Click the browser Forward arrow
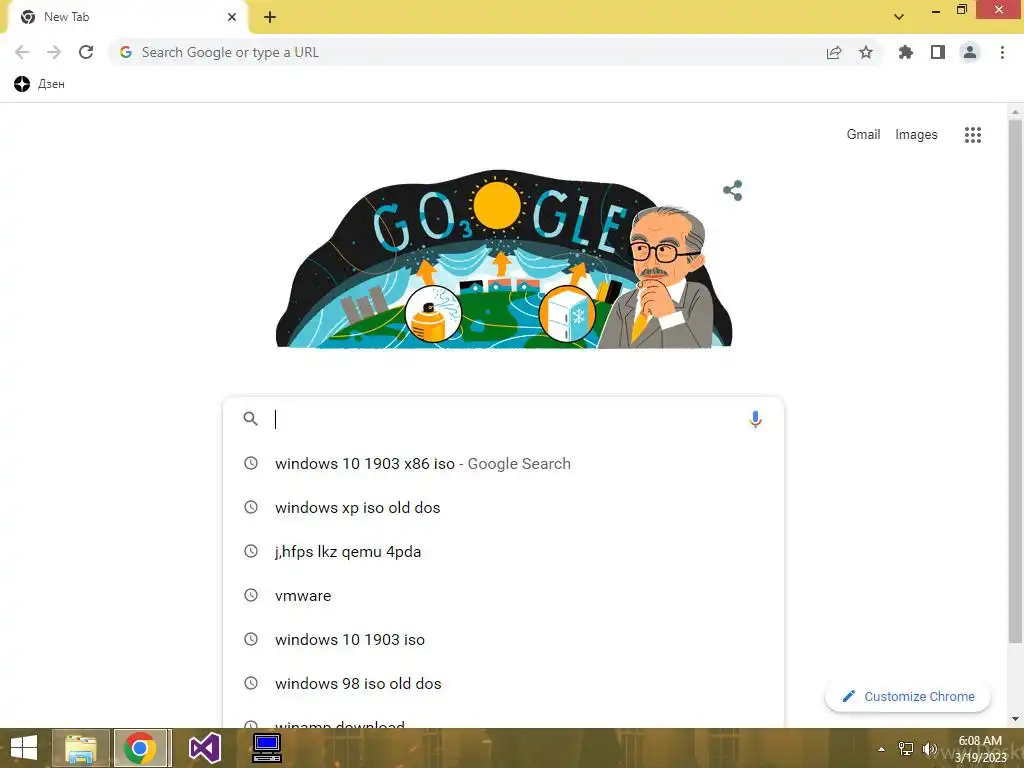Image resolution: width=1024 pixels, height=768 pixels. pyautogui.click(x=54, y=52)
